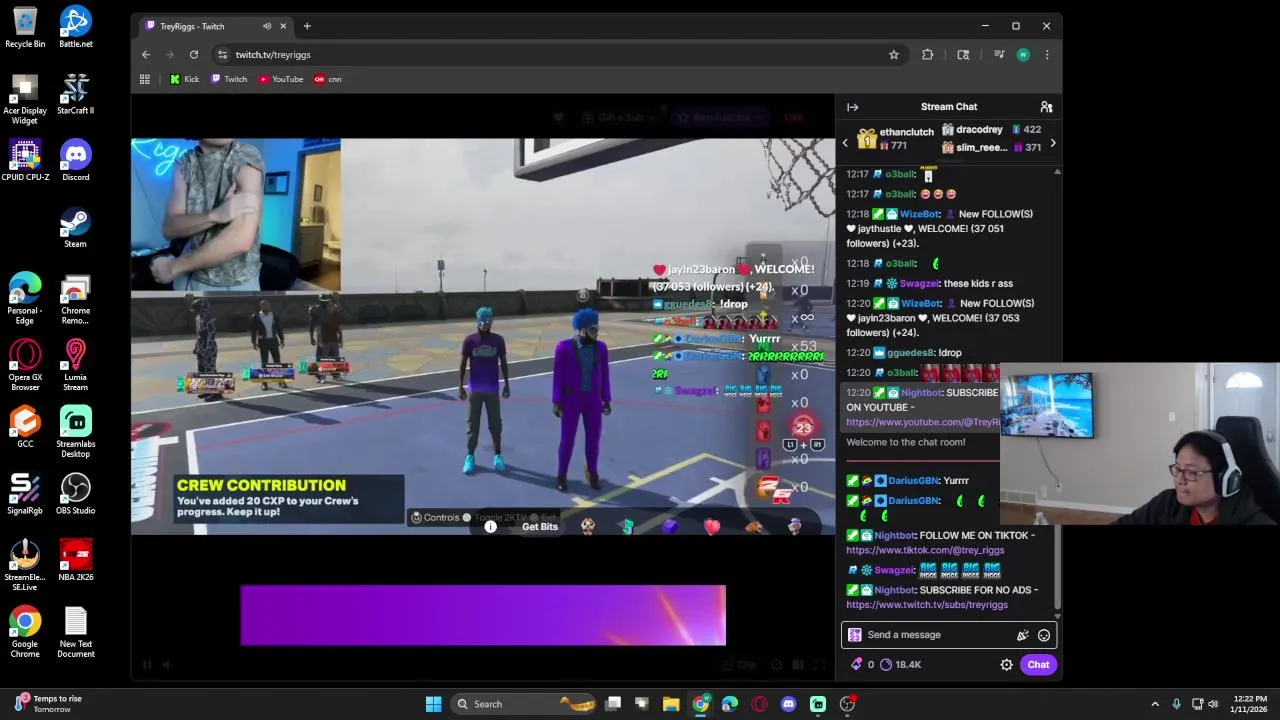The image size is (1280, 720).
Task: Click the purple Chat send button
Action: pyautogui.click(x=1038, y=665)
